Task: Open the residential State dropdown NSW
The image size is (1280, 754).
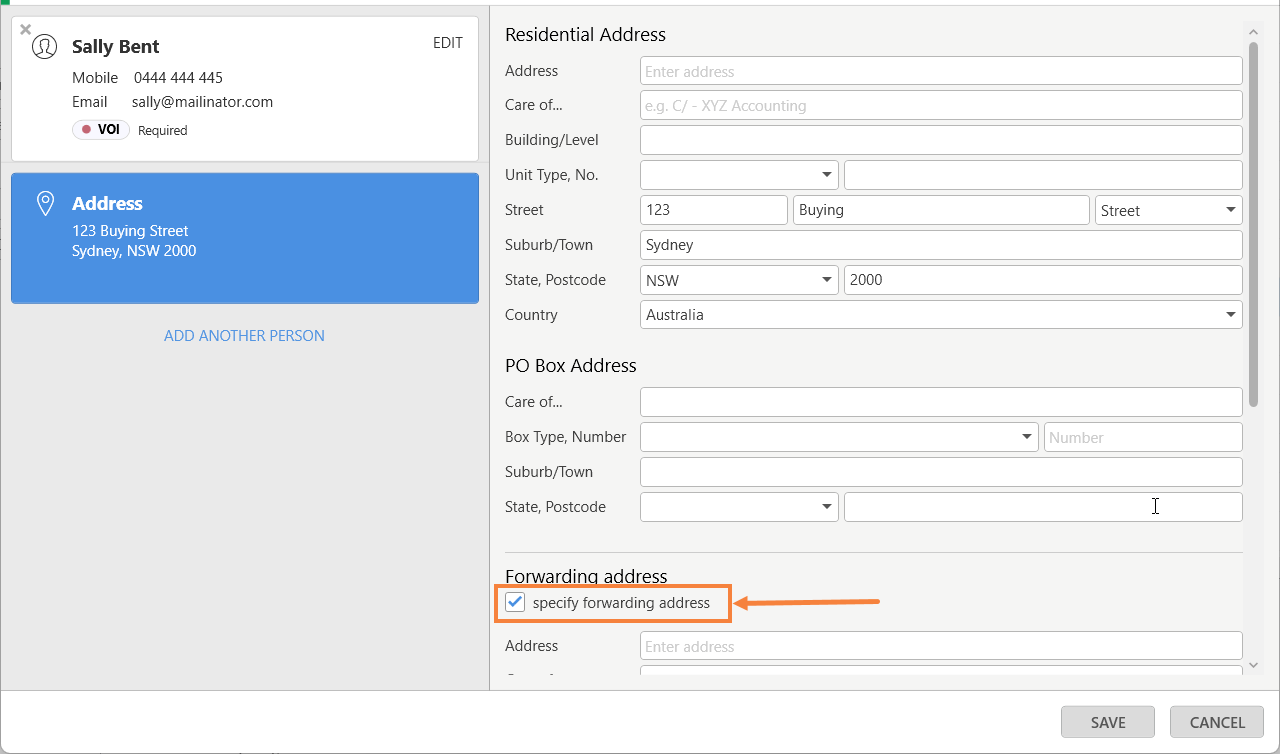Action: [x=739, y=280]
